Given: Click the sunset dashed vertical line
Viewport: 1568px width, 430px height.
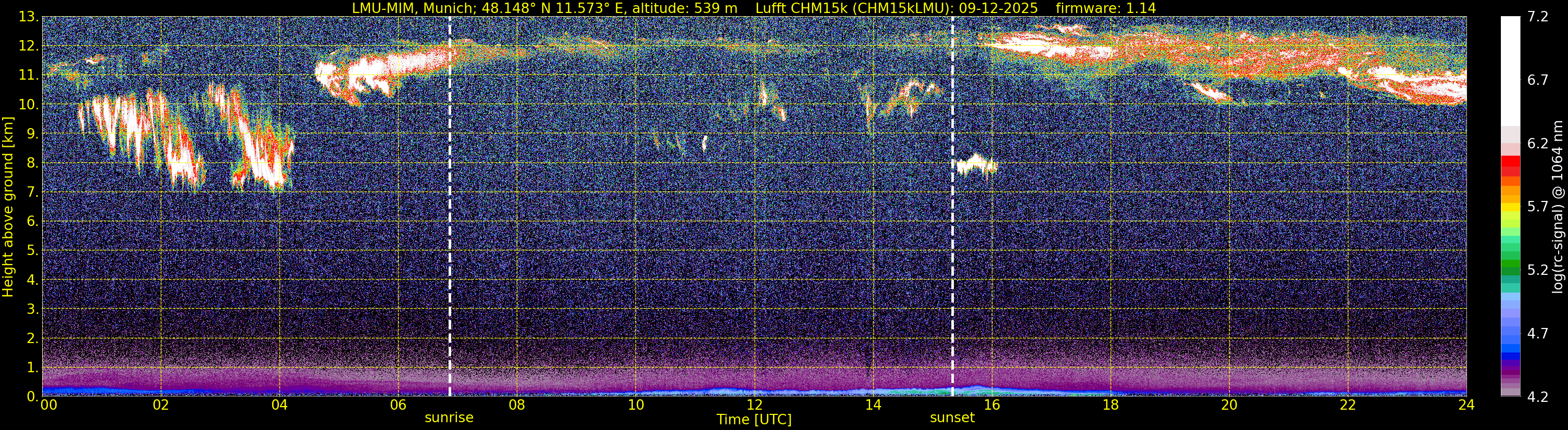Looking at the screenshot, I should [952, 207].
